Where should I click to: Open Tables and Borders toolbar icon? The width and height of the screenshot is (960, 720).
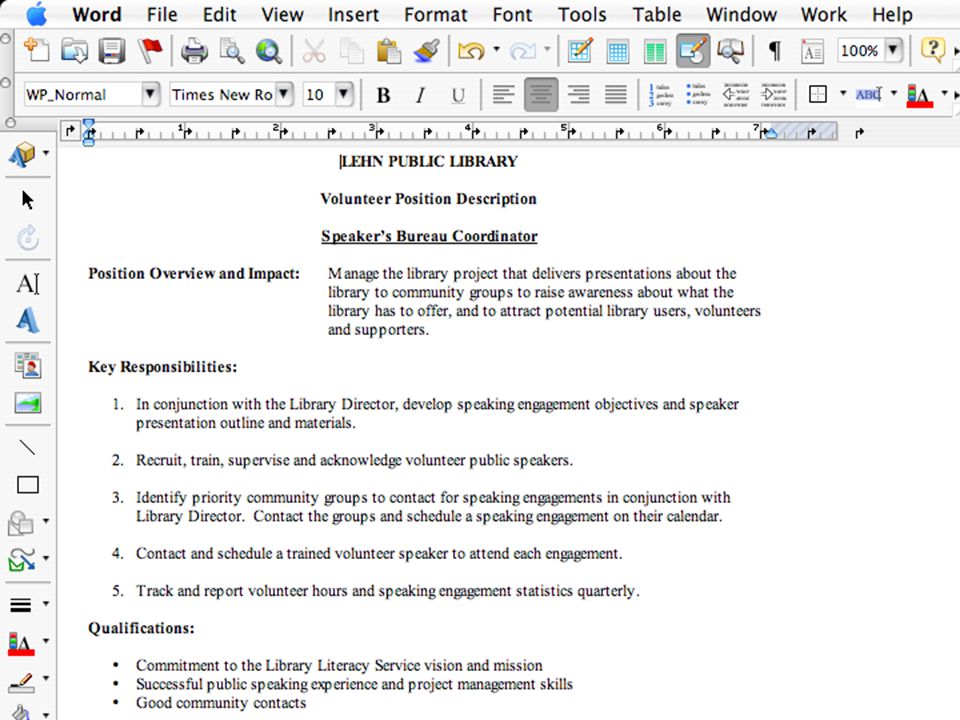580,50
